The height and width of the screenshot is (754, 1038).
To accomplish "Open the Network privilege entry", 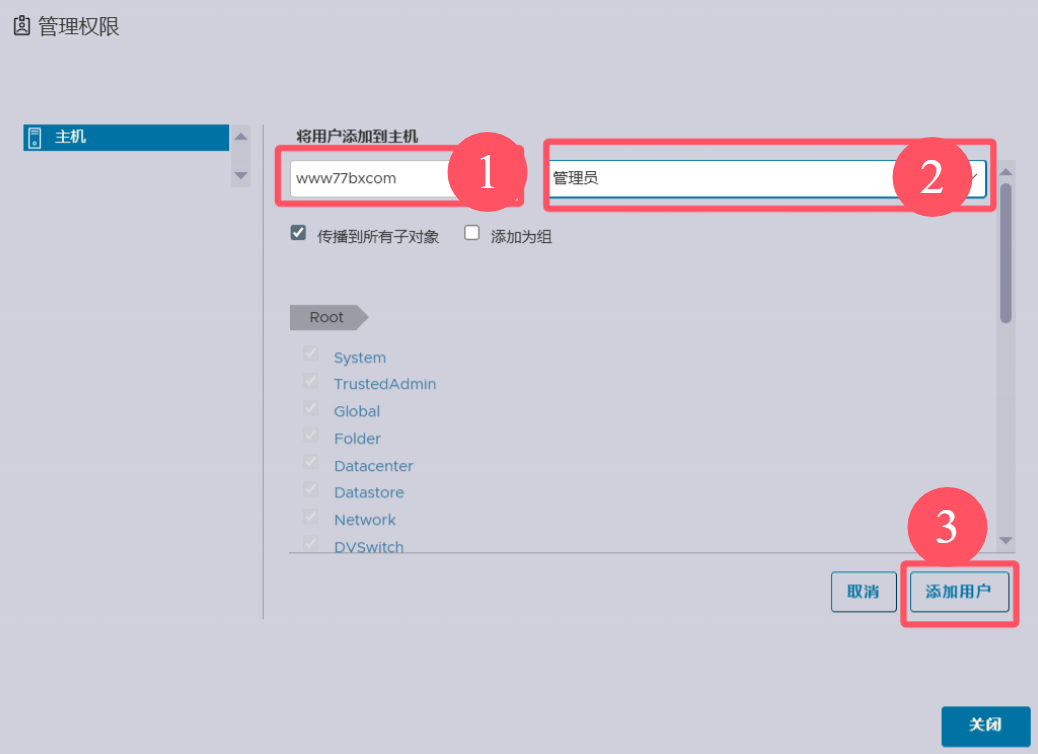I will tap(364, 520).
